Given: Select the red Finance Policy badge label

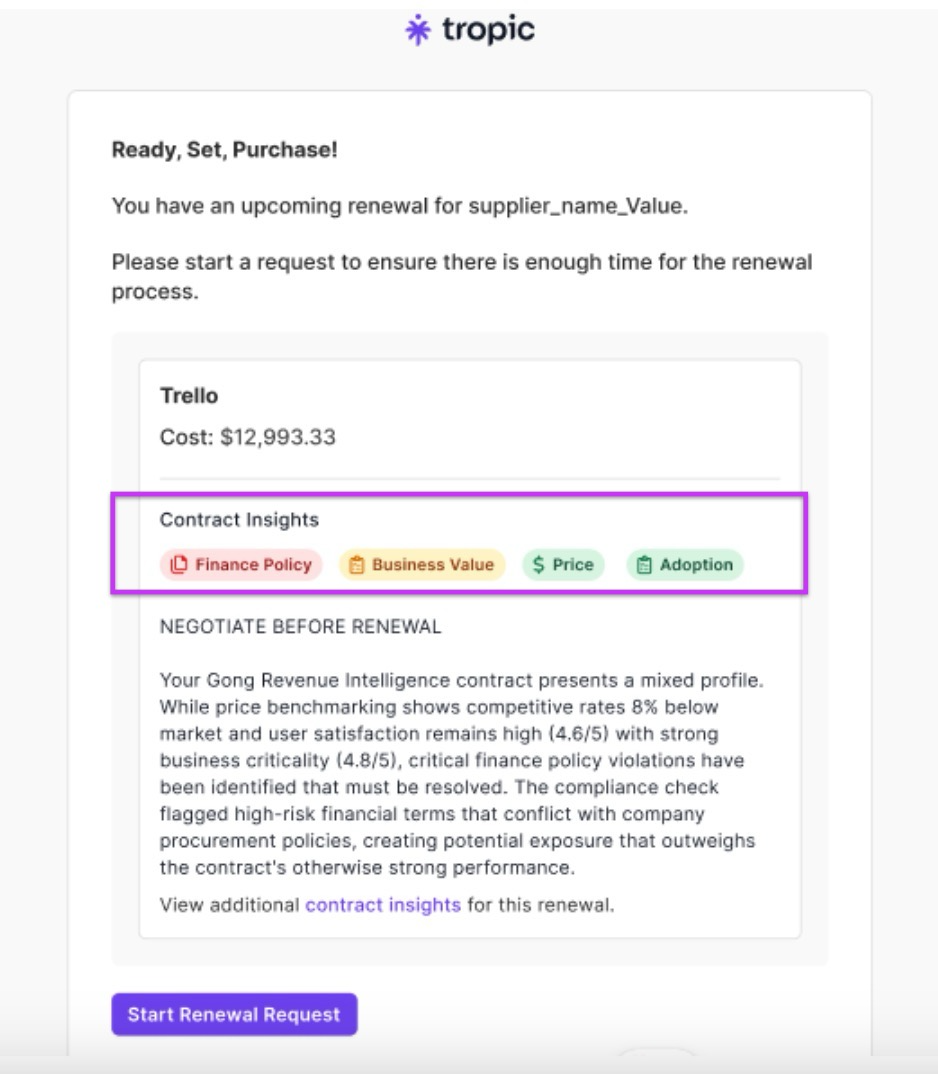Looking at the screenshot, I should click(253, 565).
